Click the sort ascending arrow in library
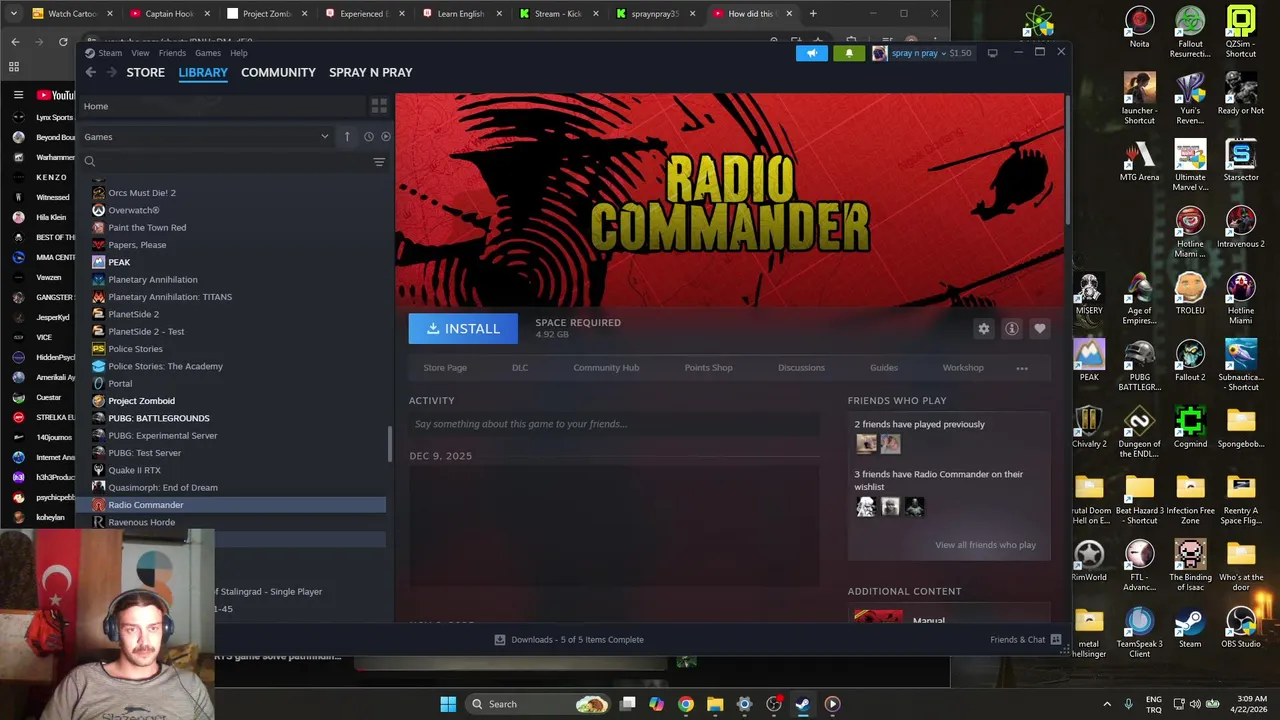This screenshot has height=720, width=1280. [347, 136]
